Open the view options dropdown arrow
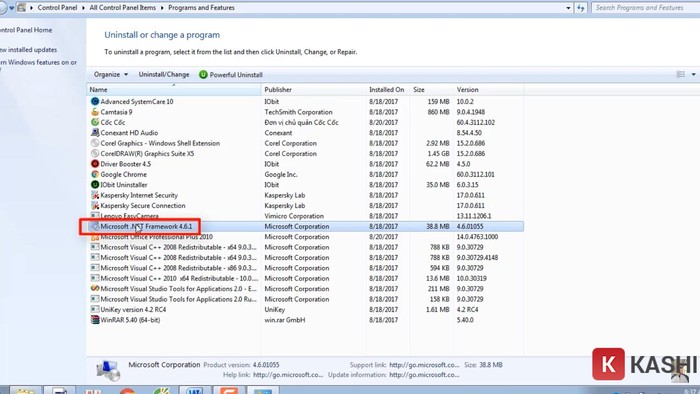The height and width of the screenshot is (394, 700). click(x=693, y=74)
